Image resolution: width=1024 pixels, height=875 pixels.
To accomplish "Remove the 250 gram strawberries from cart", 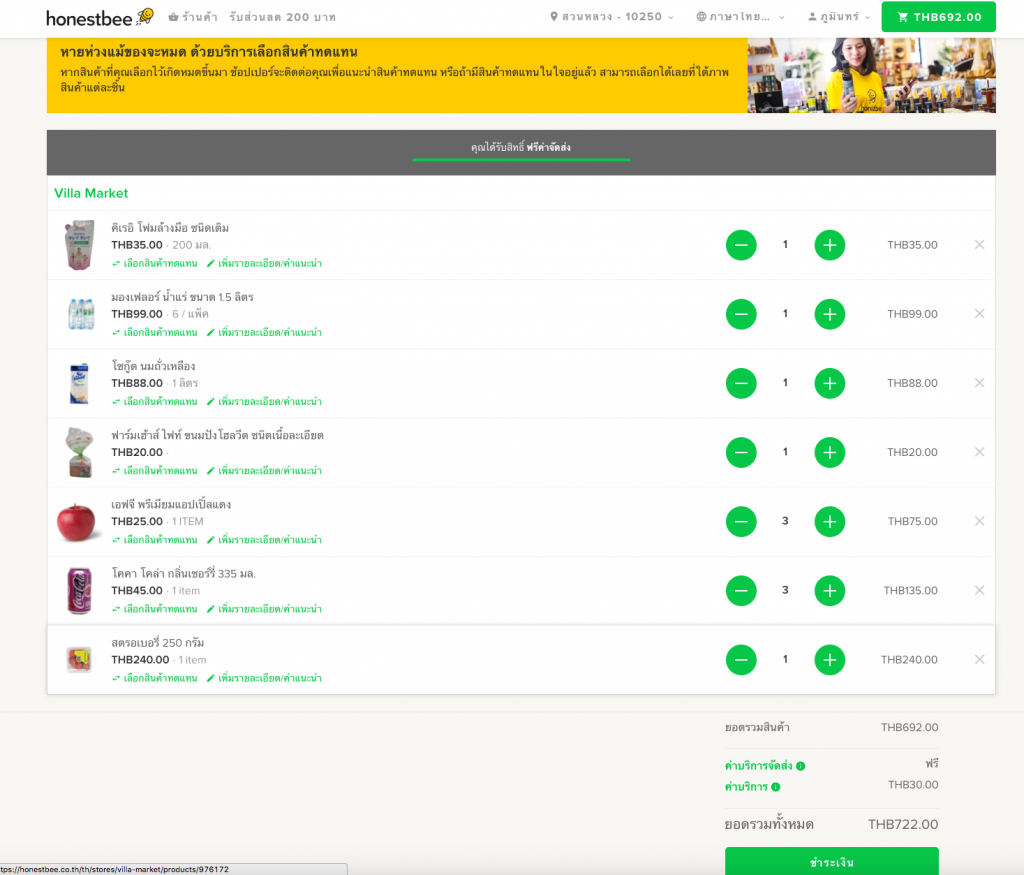I will click(979, 659).
